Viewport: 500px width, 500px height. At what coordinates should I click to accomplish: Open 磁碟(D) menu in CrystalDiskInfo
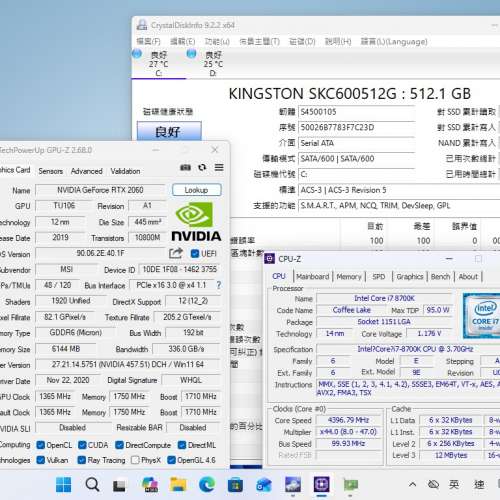point(302,42)
